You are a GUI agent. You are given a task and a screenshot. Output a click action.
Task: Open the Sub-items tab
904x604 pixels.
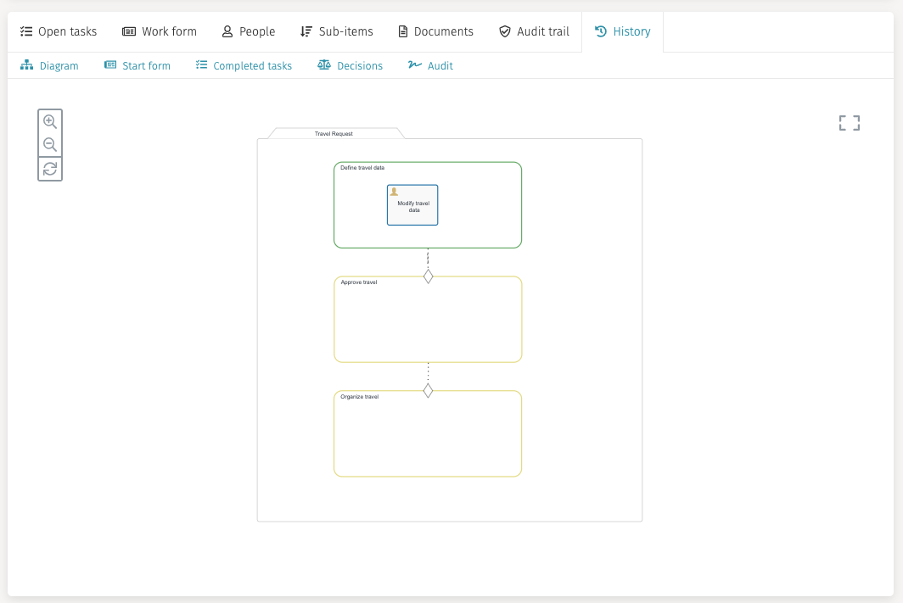pyautogui.click(x=336, y=32)
